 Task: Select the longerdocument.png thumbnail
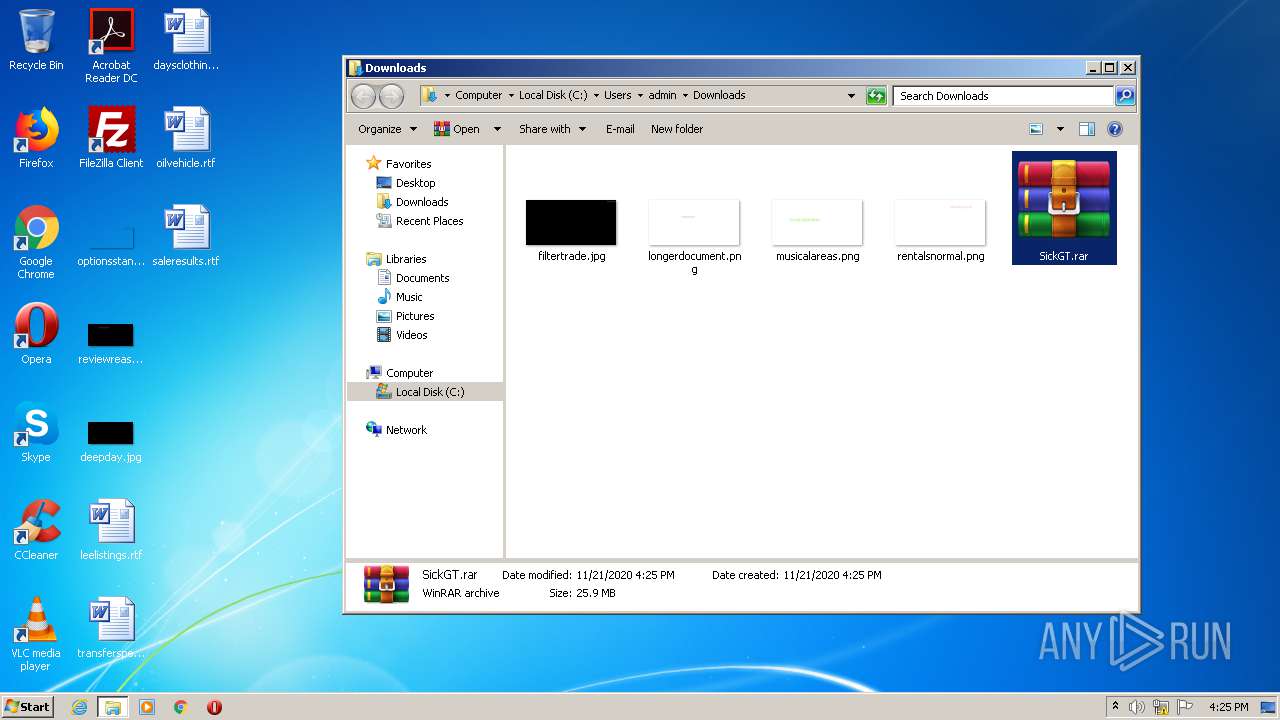tap(694, 236)
